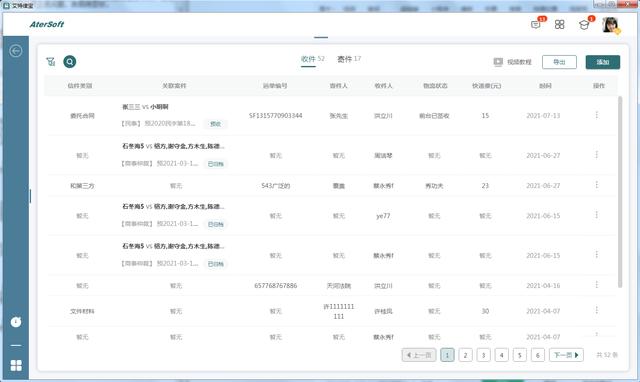Click the tracking number SF1315770903344
This screenshot has height=382, width=640.
pos(276,115)
